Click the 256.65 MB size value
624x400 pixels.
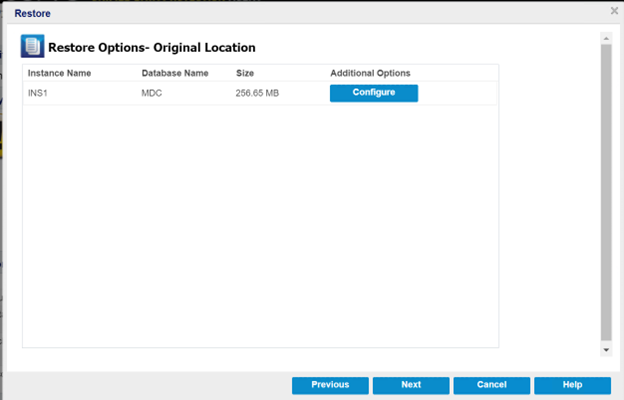point(258,93)
